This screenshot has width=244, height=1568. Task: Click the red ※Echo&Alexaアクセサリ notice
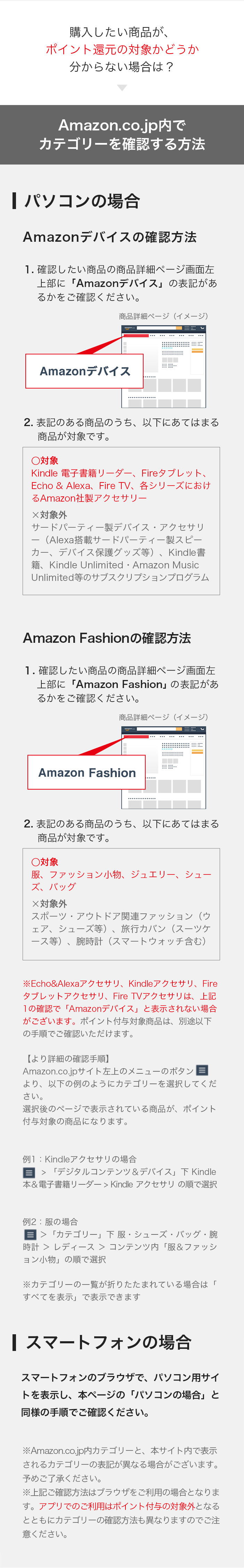(x=120, y=1008)
